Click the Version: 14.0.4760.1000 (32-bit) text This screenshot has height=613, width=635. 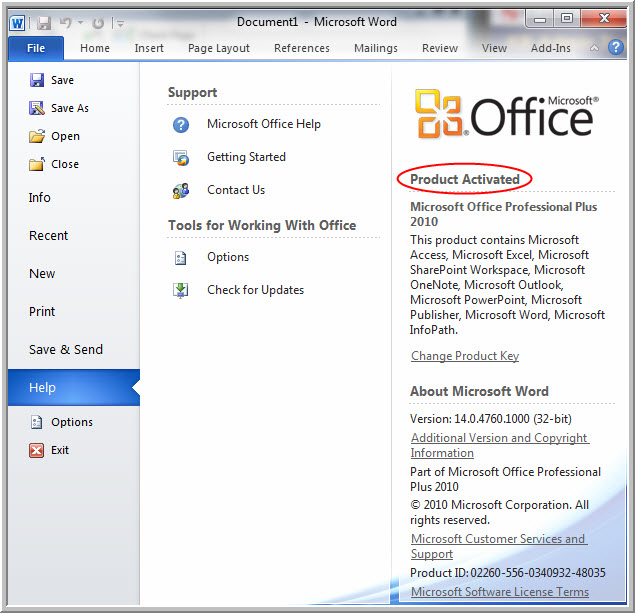491,419
